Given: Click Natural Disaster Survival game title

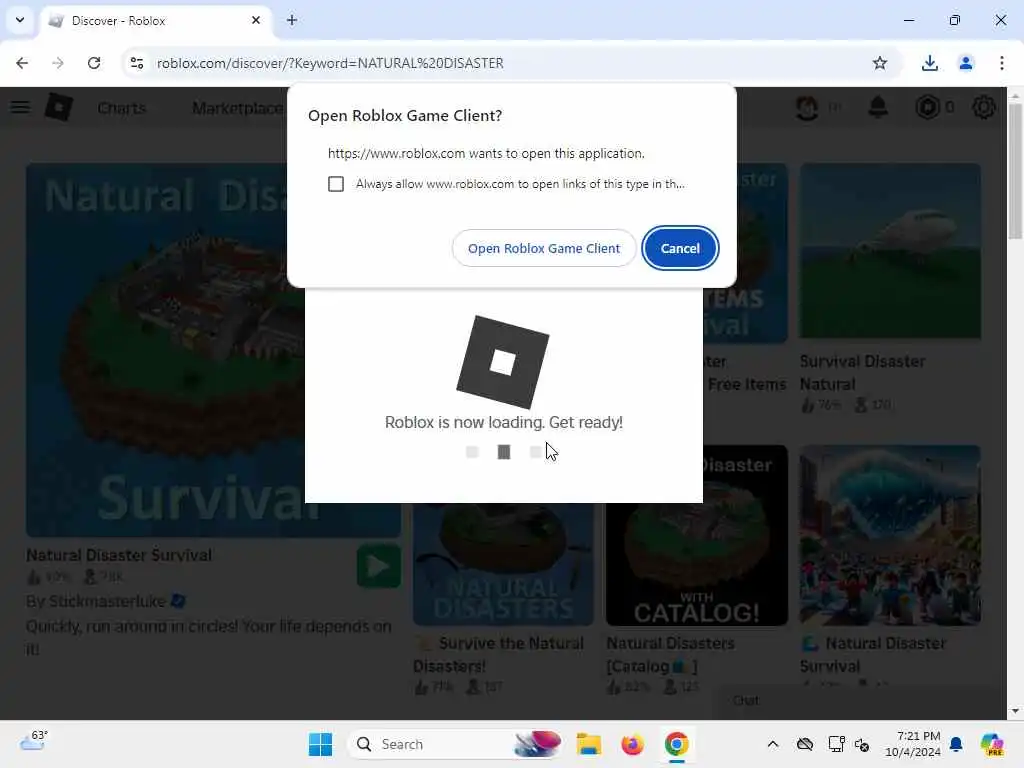Looking at the screenshot, I should (x=119, y=555).
